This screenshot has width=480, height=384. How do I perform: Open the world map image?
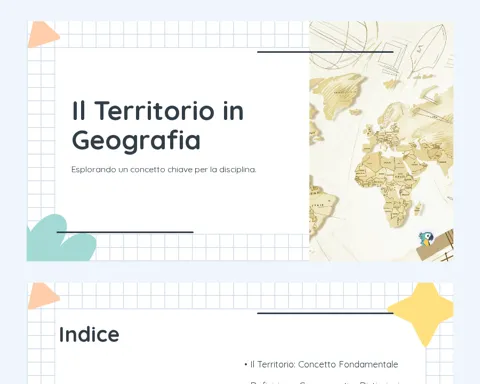tap(381, 141)
